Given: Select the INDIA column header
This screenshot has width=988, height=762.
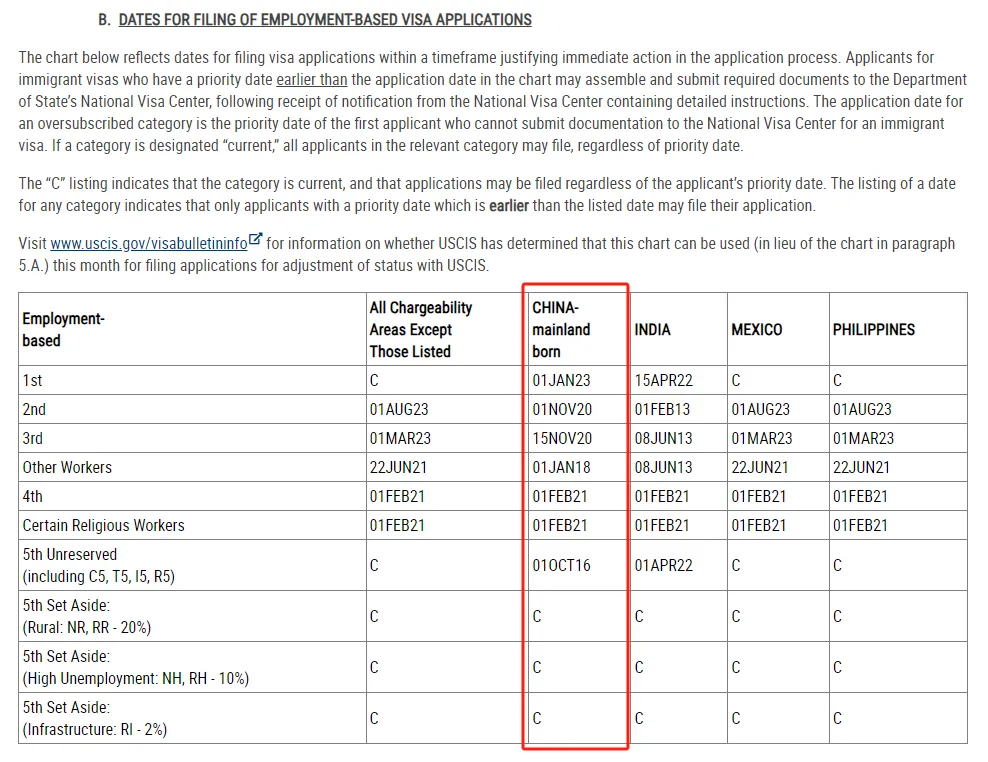Looking at the screenshot, I should [x=652, y=329].
